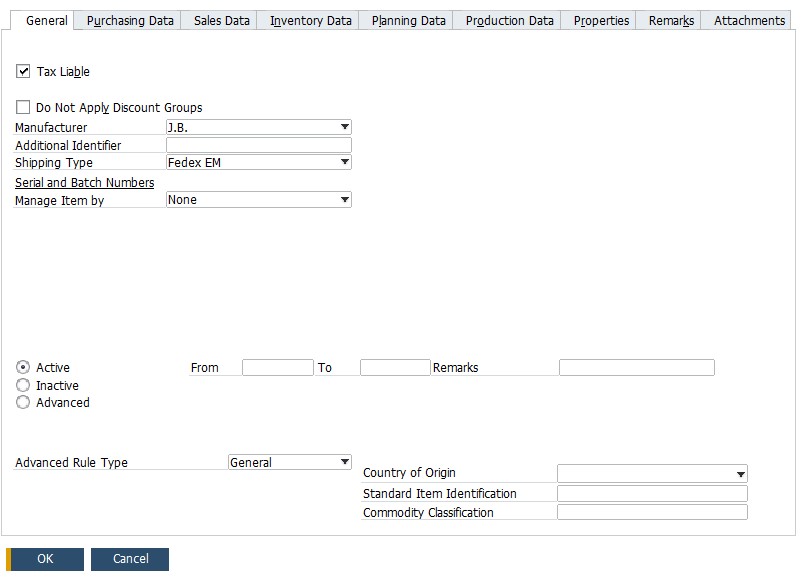803x580 pixels.
Task: Confirm changes with the OK button
Action: pos(44,559)
